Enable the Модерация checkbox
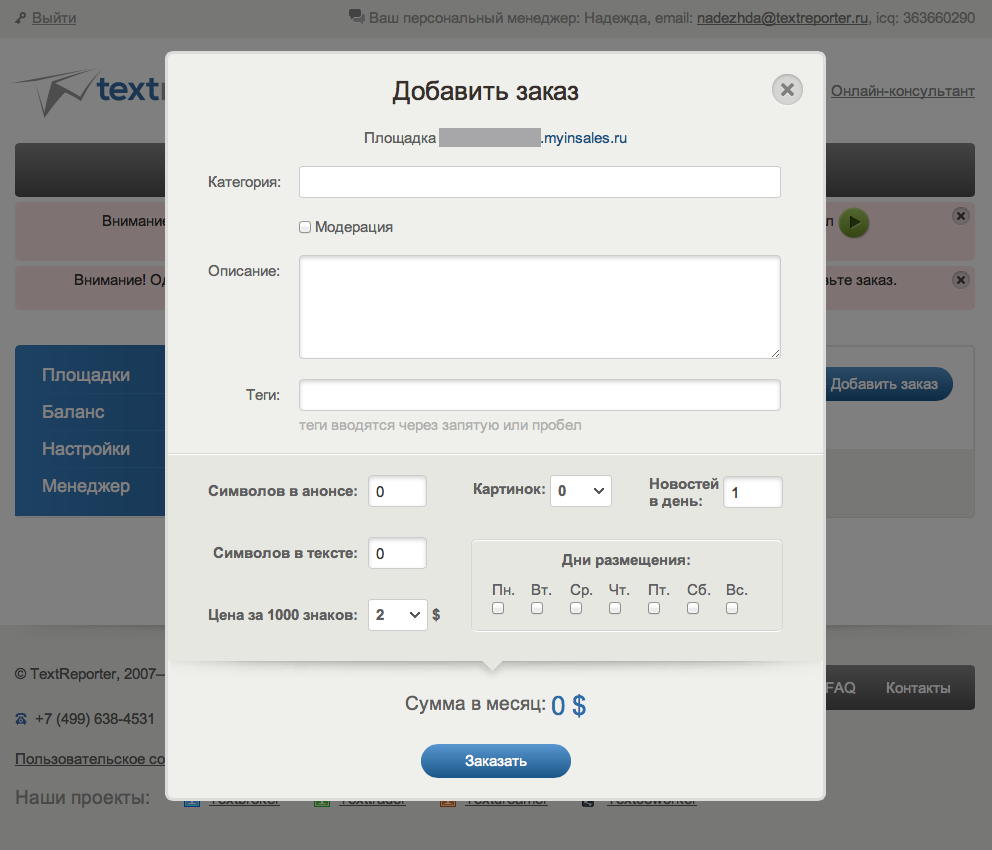This screenshot has height=850, width=992. pos(305,227)
